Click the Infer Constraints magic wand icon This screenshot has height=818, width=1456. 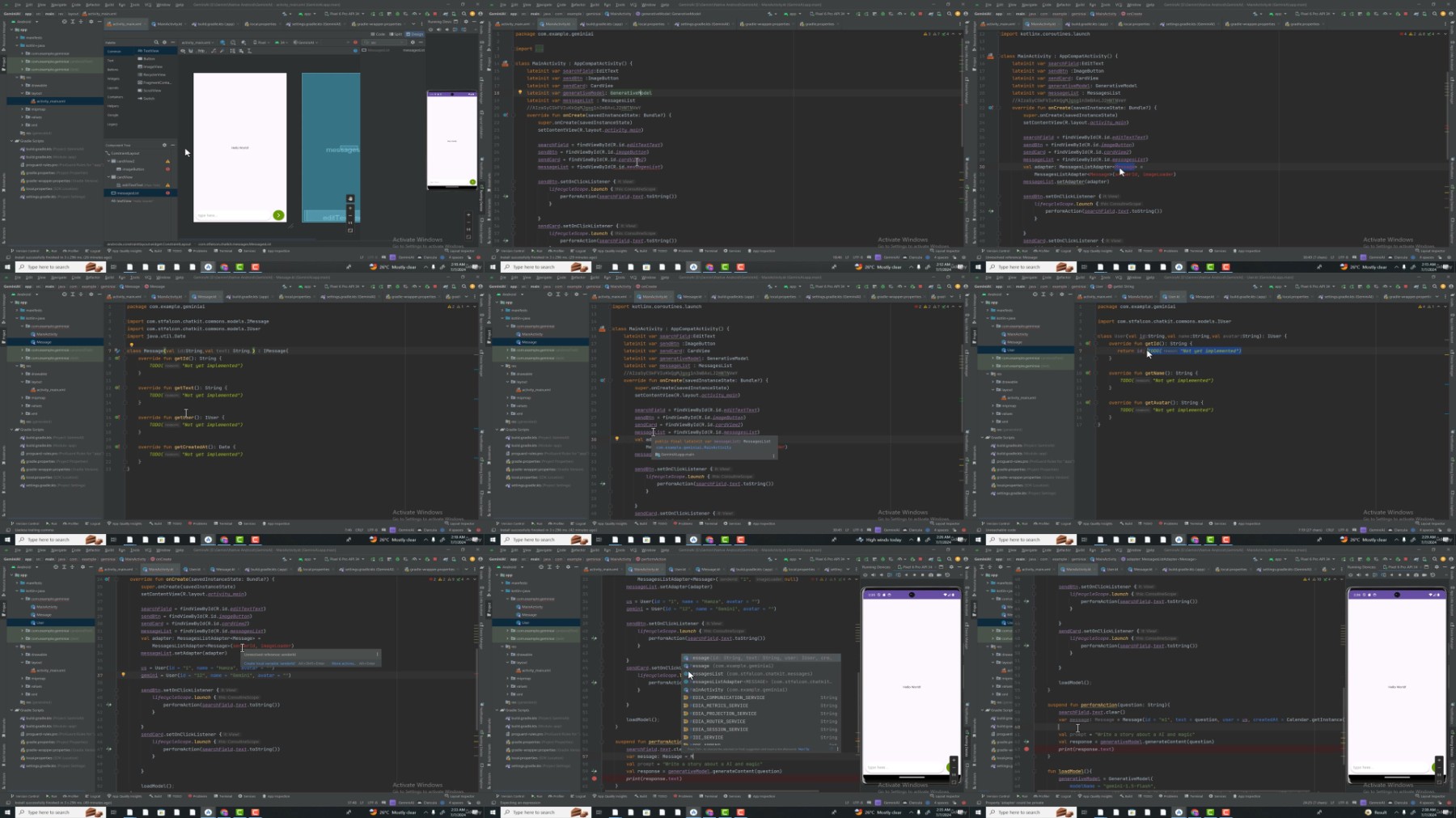222,51
